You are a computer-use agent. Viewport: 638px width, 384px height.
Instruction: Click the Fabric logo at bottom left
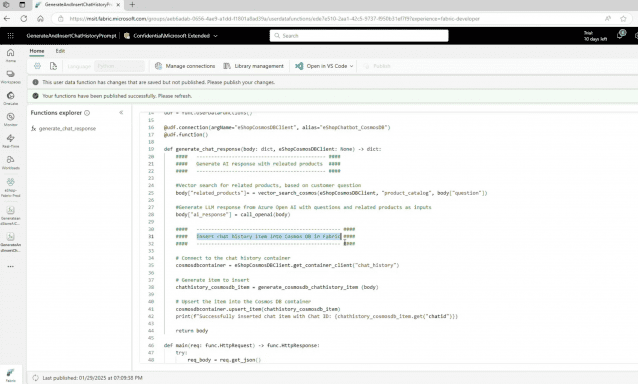(x=11, y=374)
